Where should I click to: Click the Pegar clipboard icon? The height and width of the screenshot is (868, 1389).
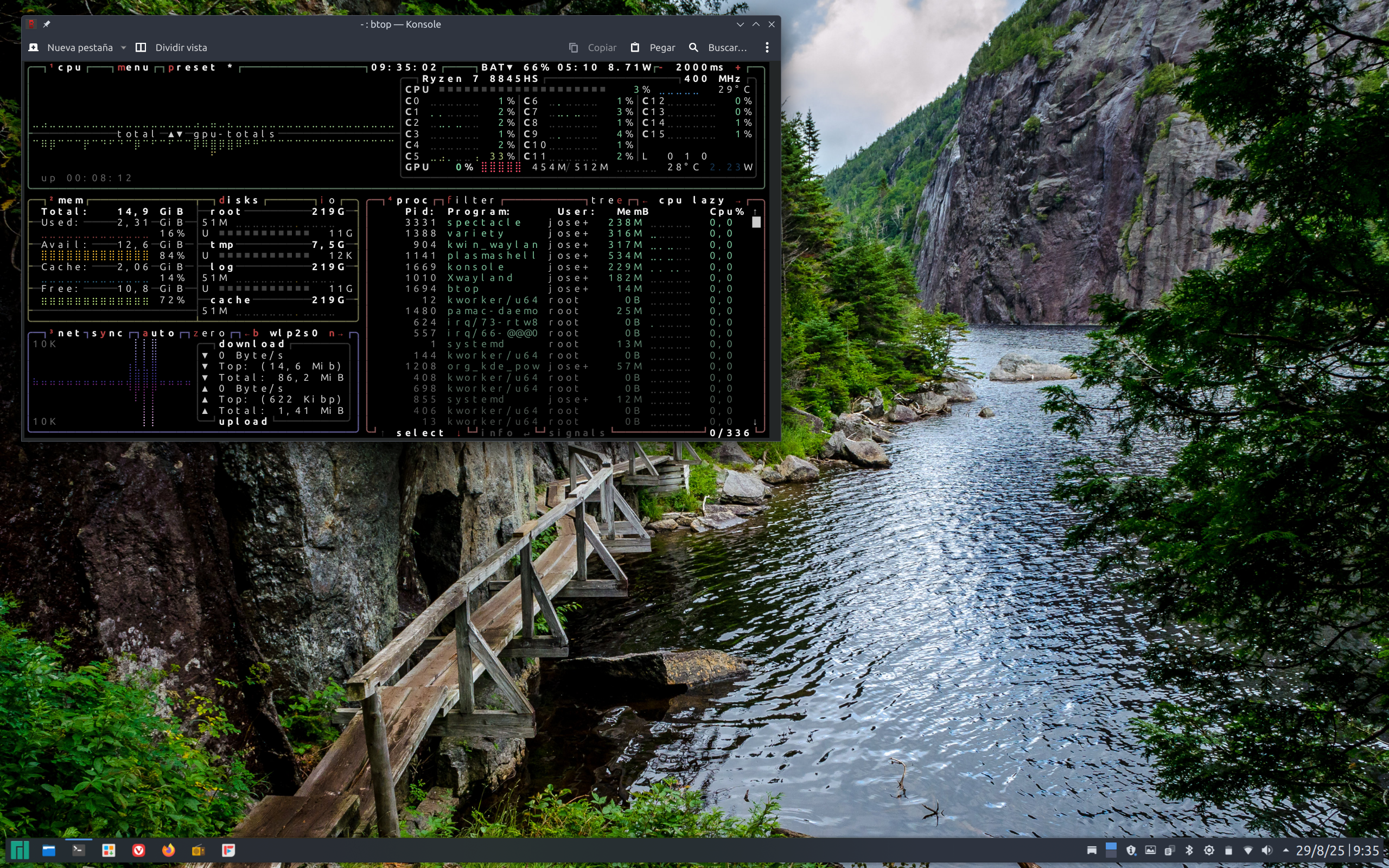635,48
